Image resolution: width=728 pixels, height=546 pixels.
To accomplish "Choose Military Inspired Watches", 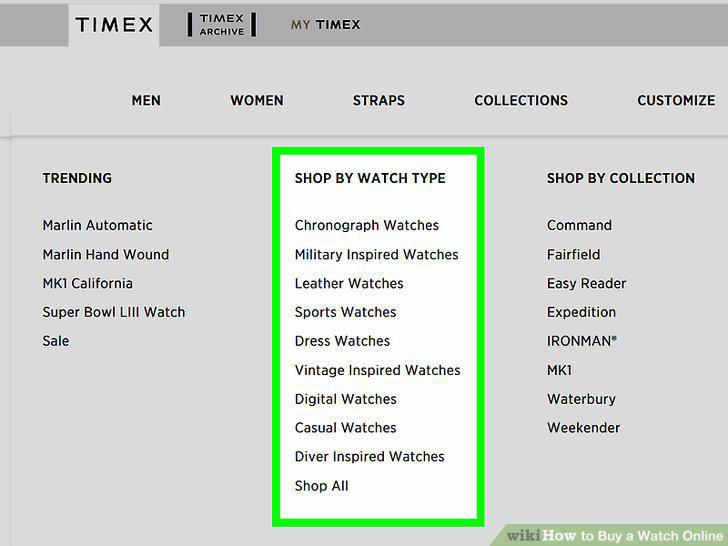I will click(377, 254).
